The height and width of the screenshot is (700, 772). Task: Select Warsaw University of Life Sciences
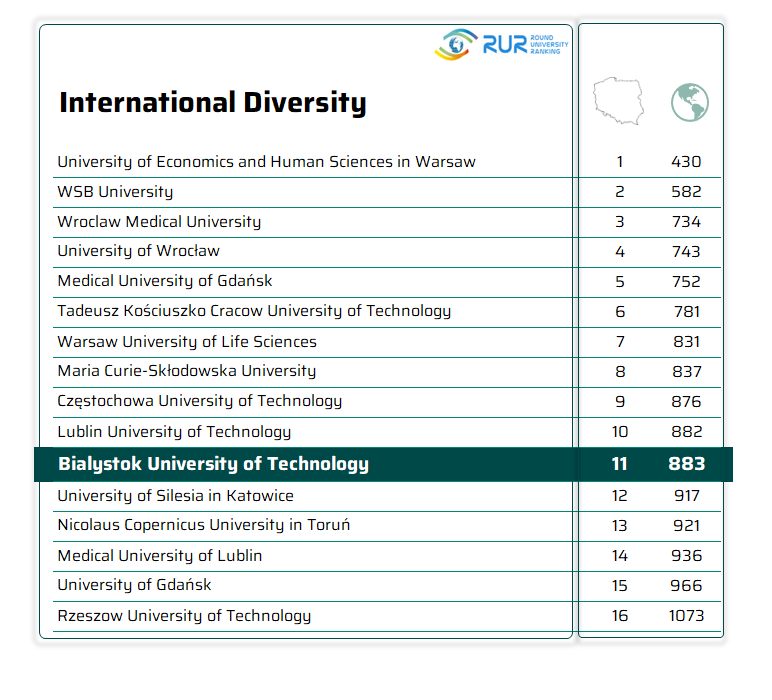tap(187, 342)
